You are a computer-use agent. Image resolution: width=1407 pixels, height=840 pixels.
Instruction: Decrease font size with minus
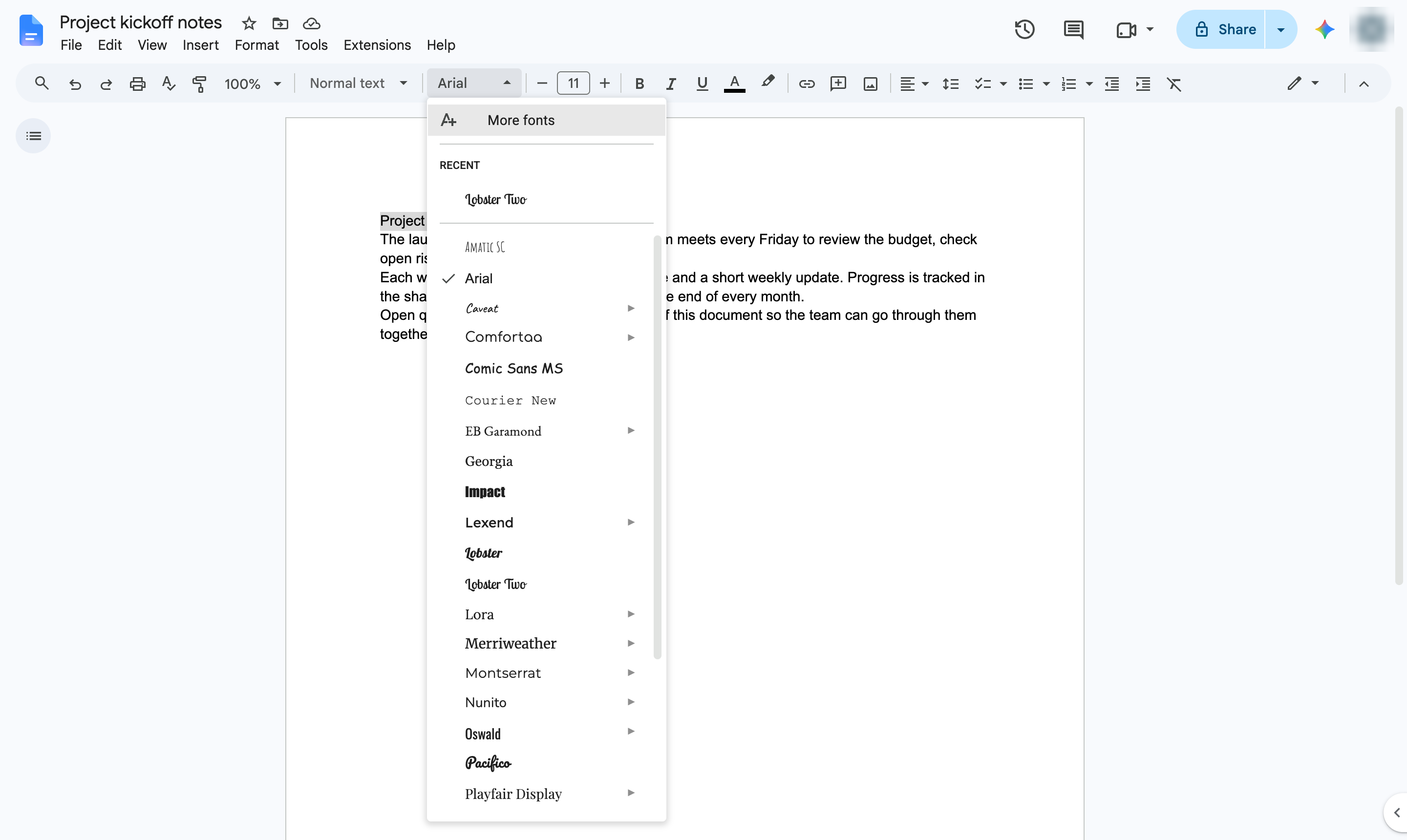tap(542, 84)
